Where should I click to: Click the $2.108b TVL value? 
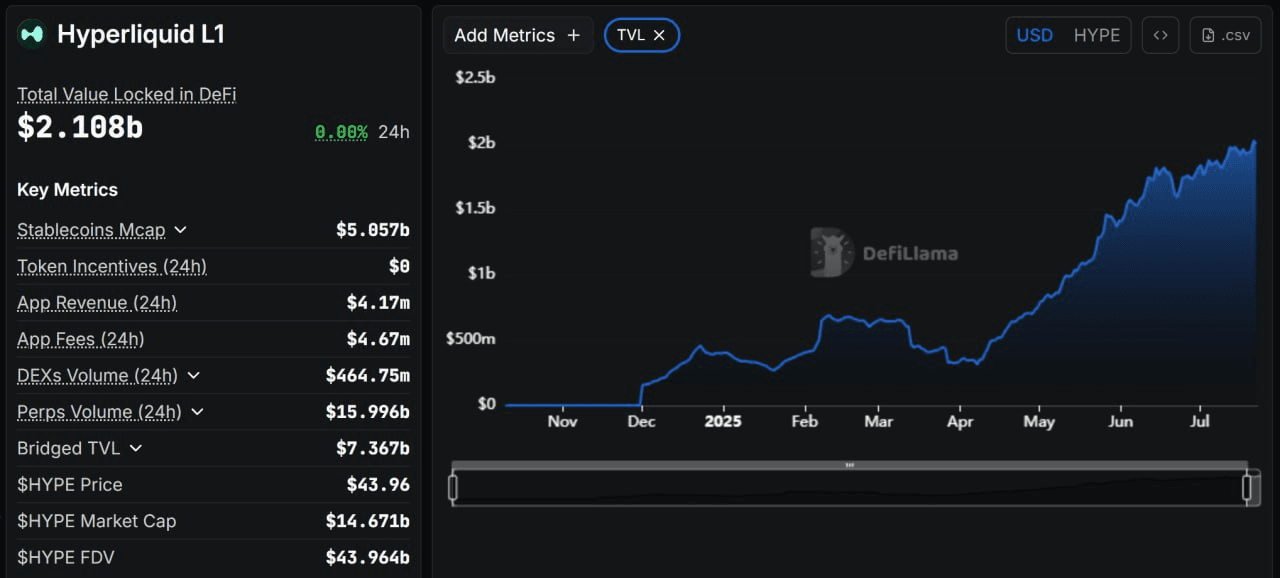click(80, 127)
